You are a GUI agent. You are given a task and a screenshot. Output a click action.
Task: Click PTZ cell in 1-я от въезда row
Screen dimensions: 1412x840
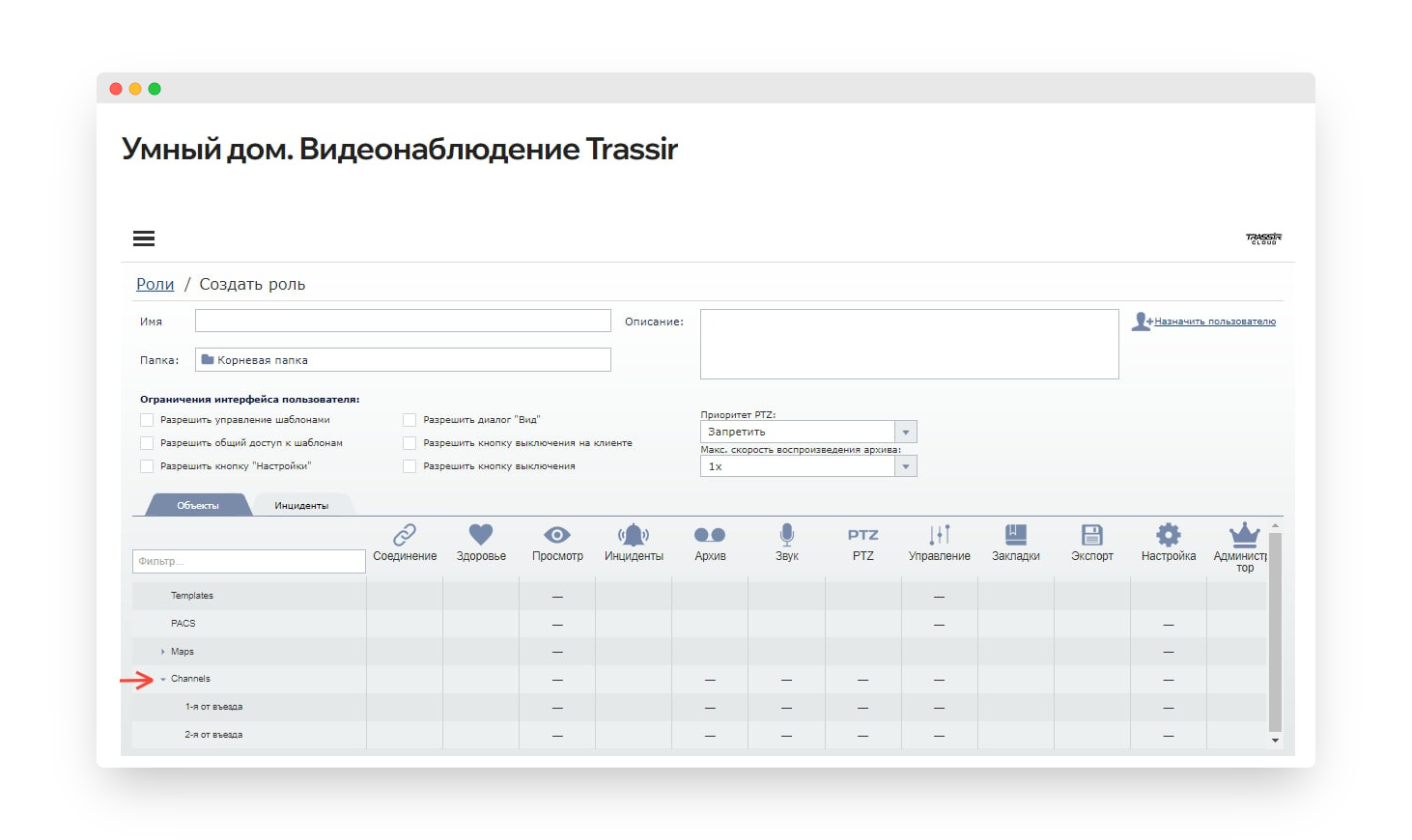[863, 708]
